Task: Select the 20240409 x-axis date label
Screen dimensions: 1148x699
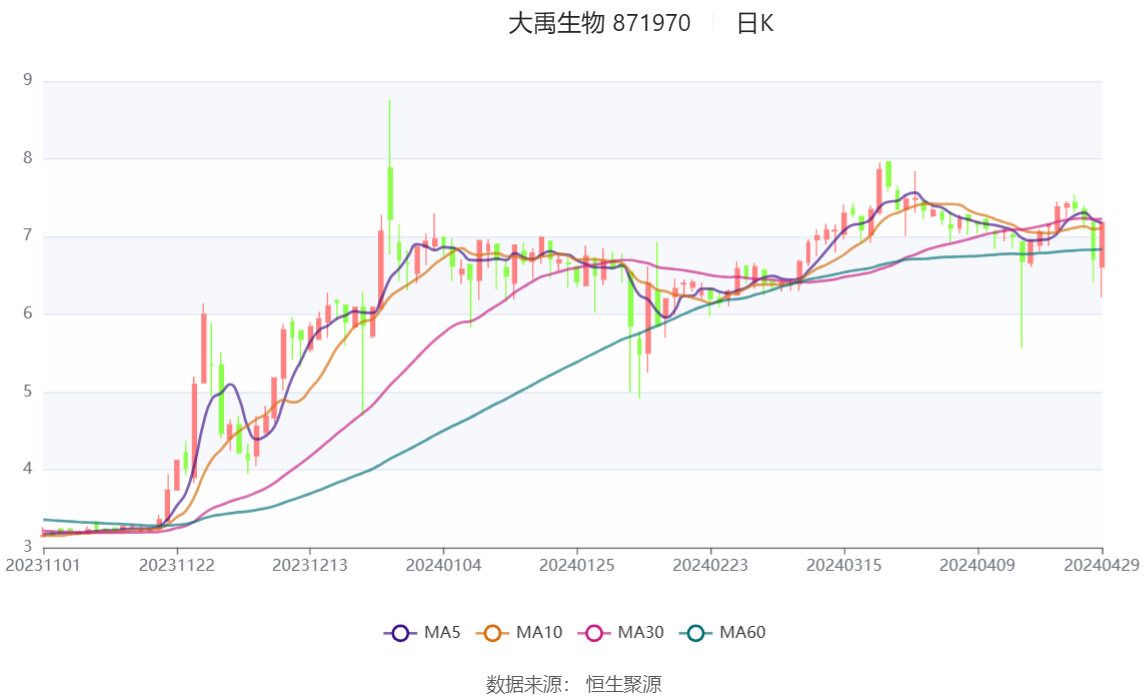Action: click(x=977, y=565)
